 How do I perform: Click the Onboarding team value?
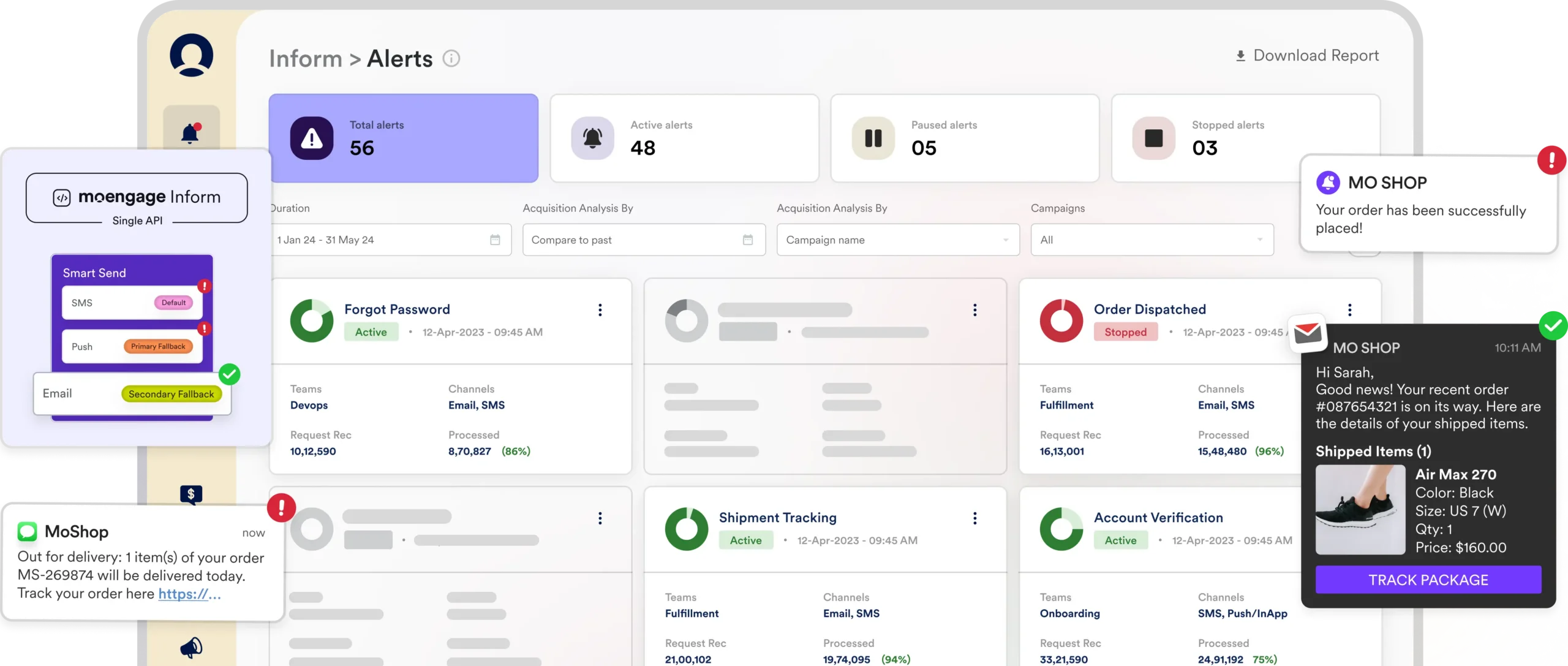point(1069,613)
